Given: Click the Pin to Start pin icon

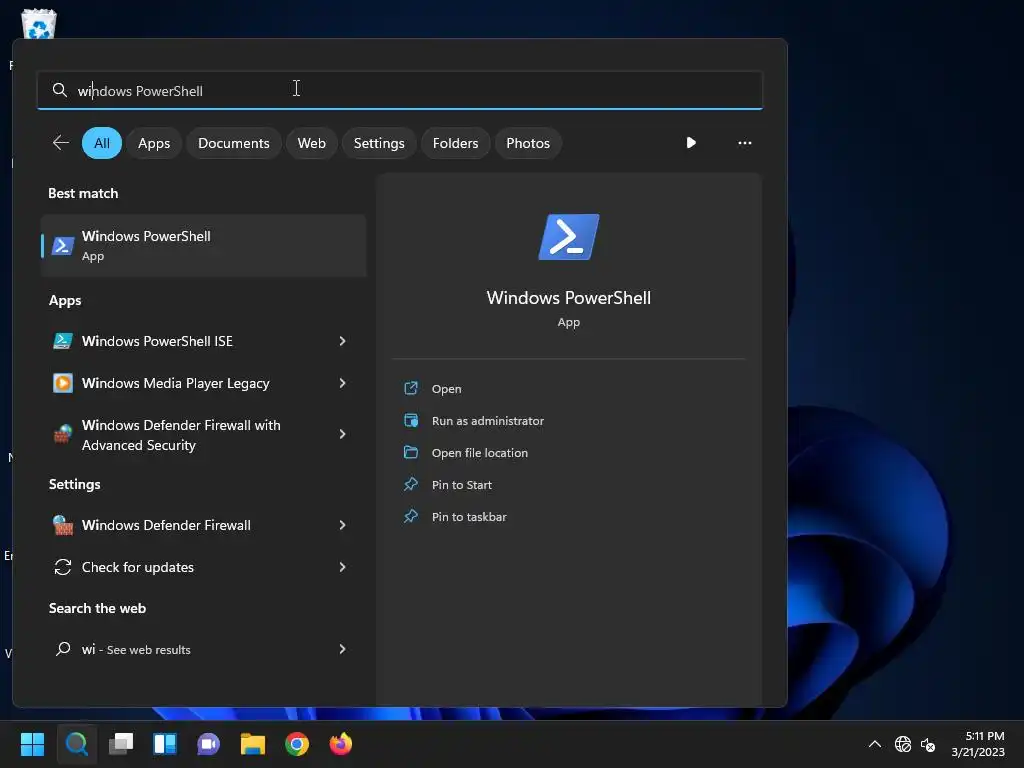Looking at the screenshot, I should 411,484.
